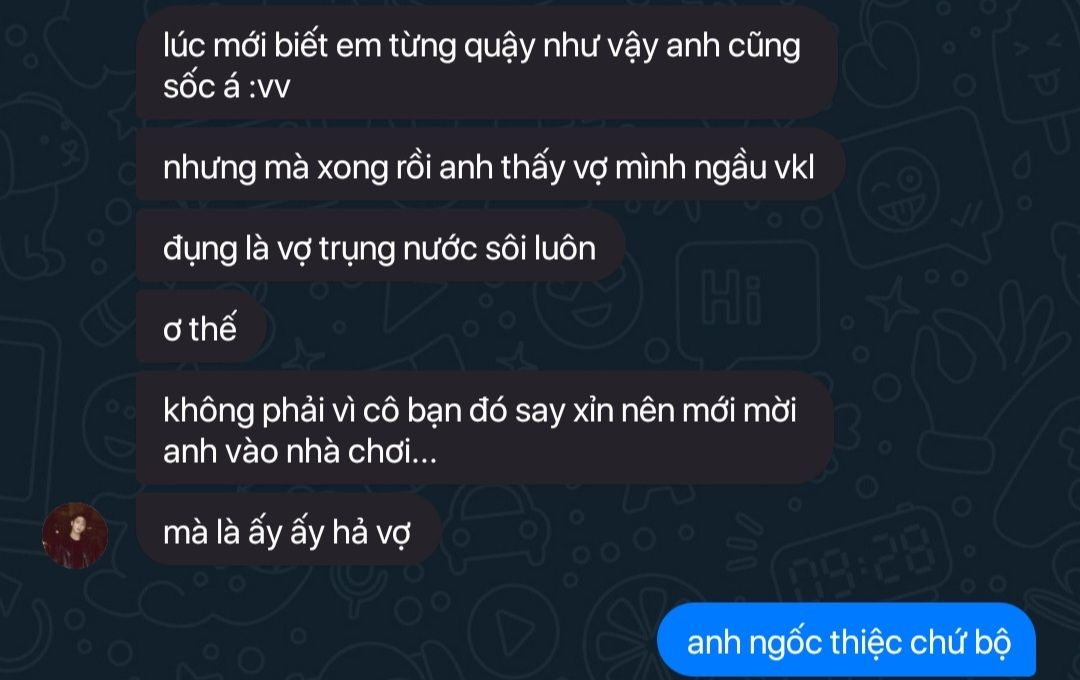Select the blue reply 'anh ngốc thiệc chứ bộ'
This screenshot has height=680, width=1080.
point(847,641)
